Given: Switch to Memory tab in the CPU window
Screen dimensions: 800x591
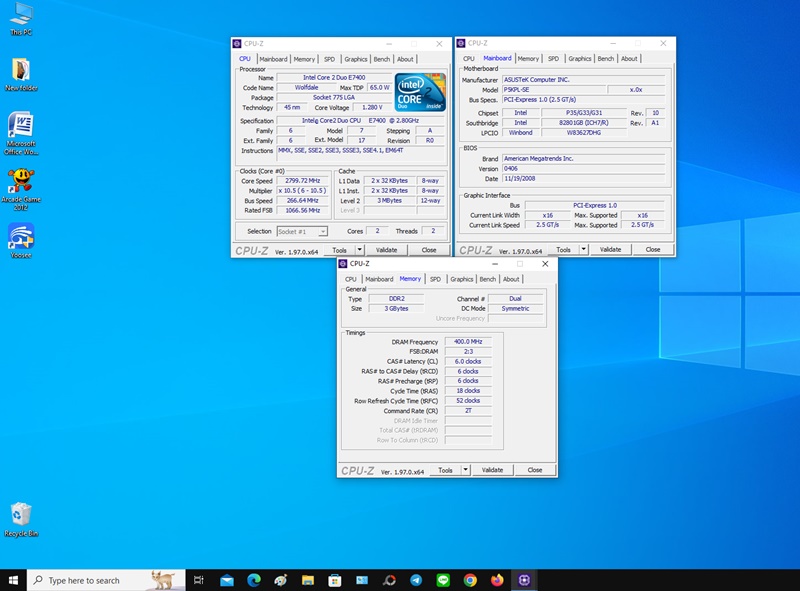Looking at the screenshot, I should coord(304,59).
